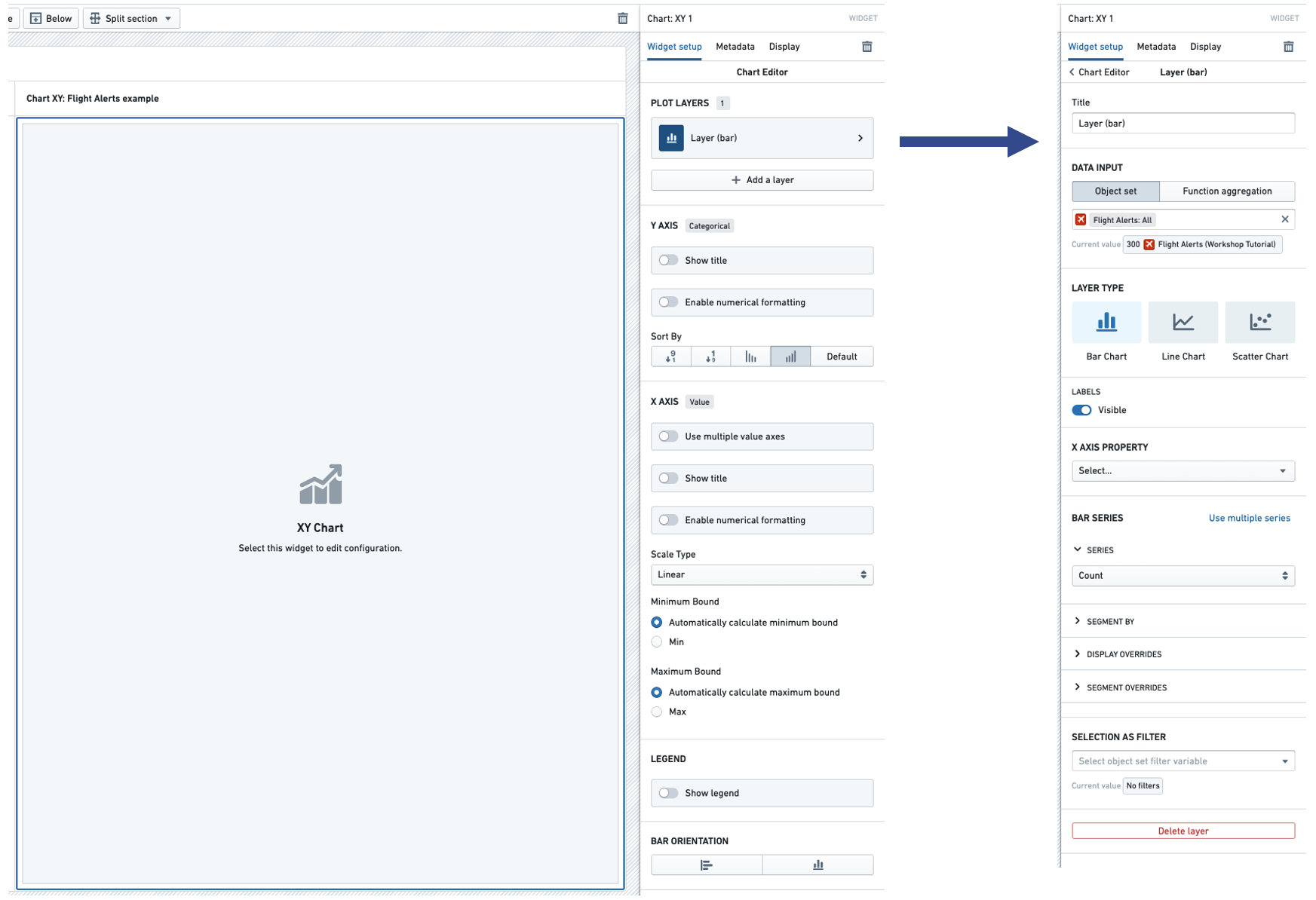Select Min radio for minimum bound
1316x900 pixels.
pos(657,642)
